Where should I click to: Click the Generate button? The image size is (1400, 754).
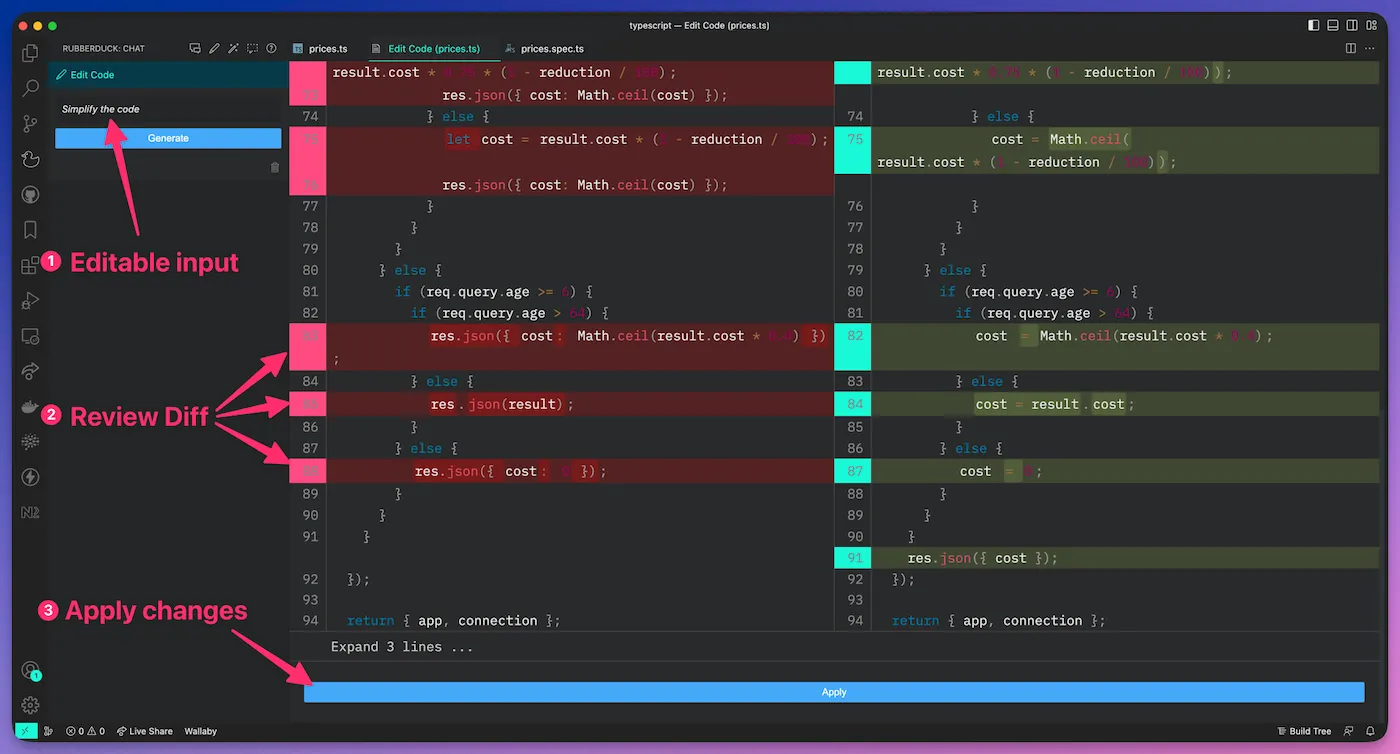tap(168, 138)
